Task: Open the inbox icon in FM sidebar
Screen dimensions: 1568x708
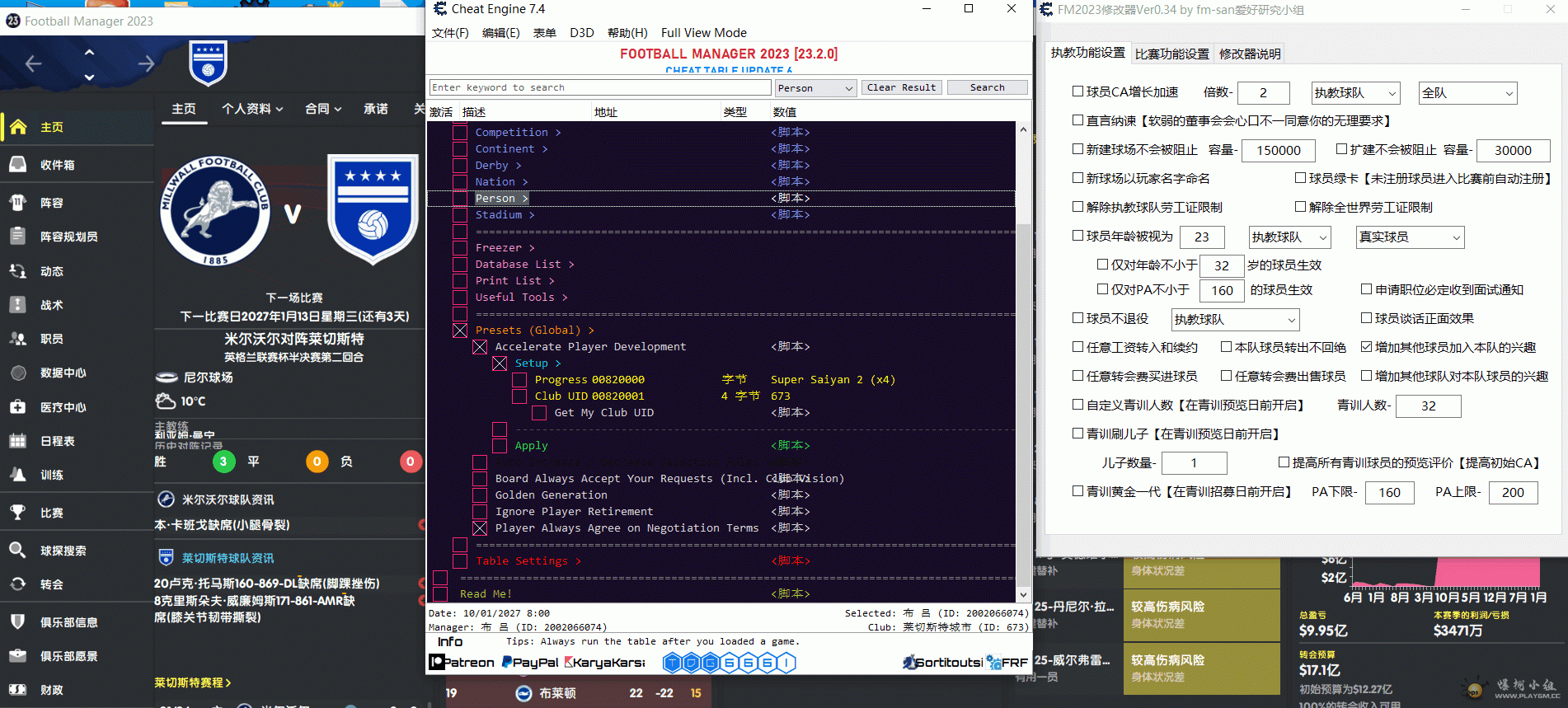Action: pyautogui.click(x=18, y=165)
